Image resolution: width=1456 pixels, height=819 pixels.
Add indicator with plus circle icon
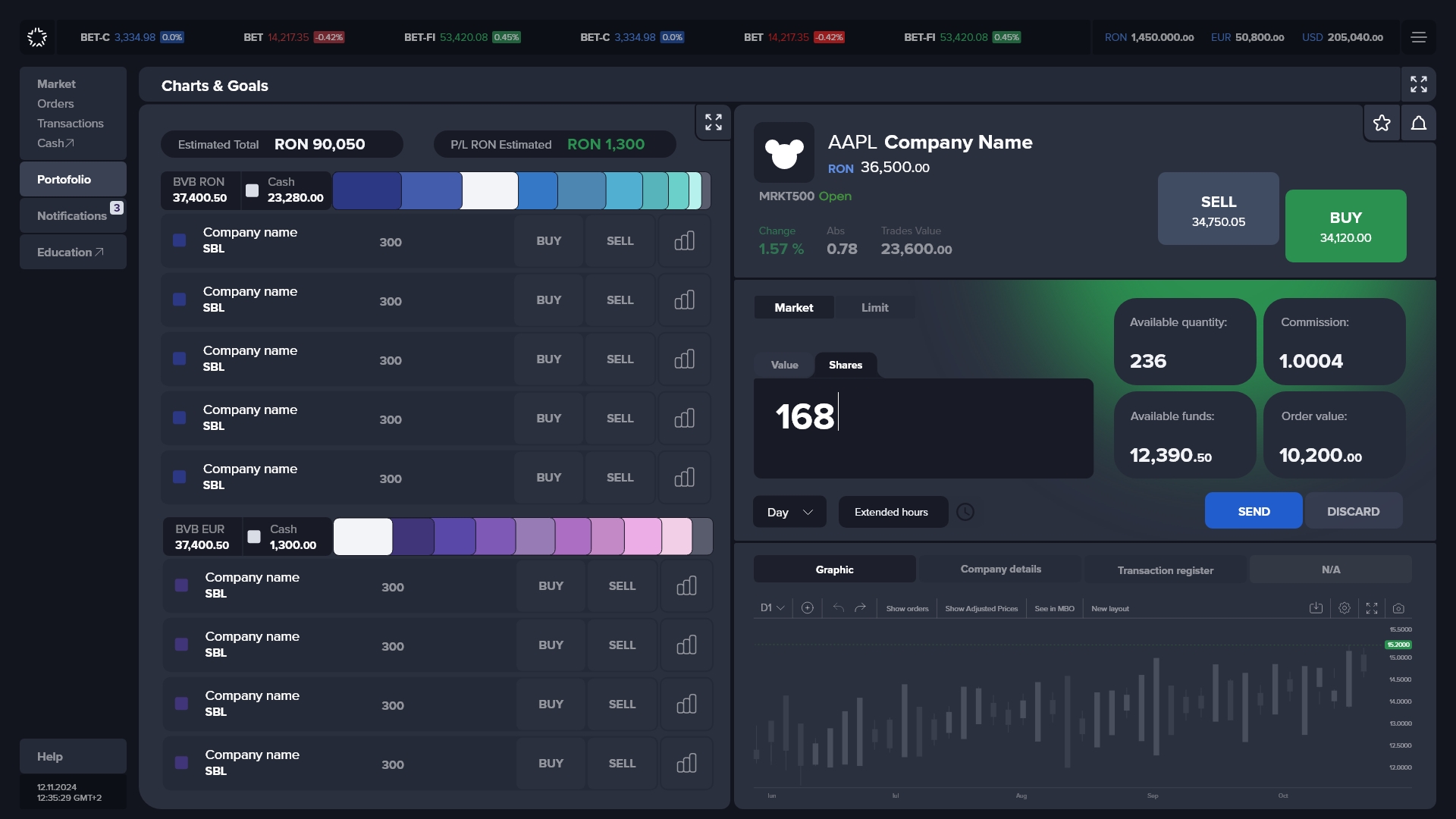pos(808,608)
